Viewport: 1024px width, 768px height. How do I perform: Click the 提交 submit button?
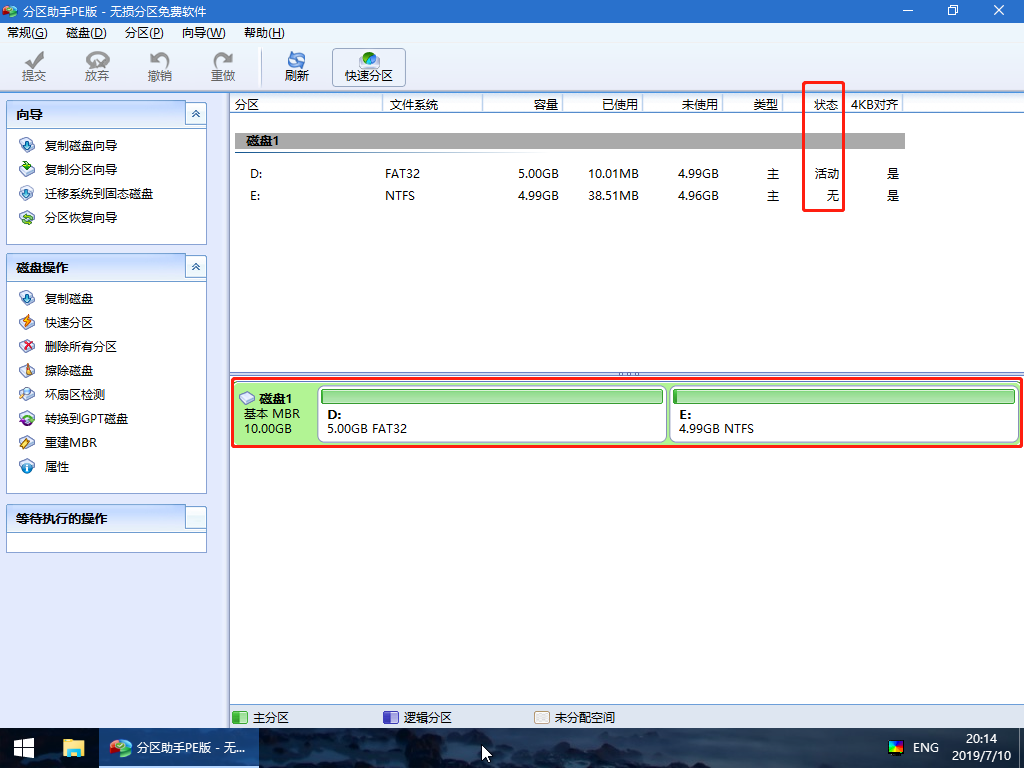tap(34, 66)
